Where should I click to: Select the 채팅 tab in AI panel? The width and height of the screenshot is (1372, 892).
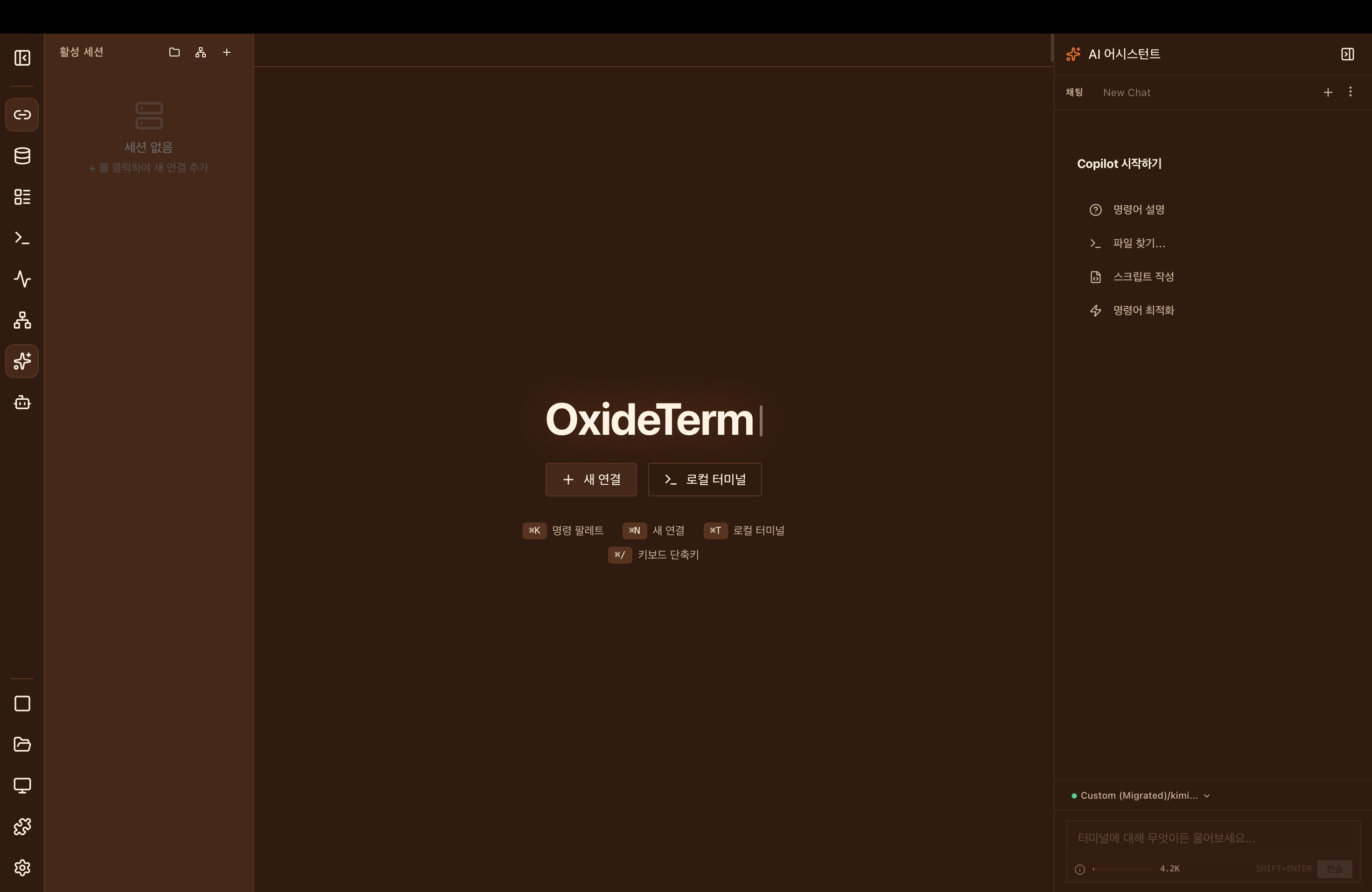pyautogui.click(x=1074, y=91)
